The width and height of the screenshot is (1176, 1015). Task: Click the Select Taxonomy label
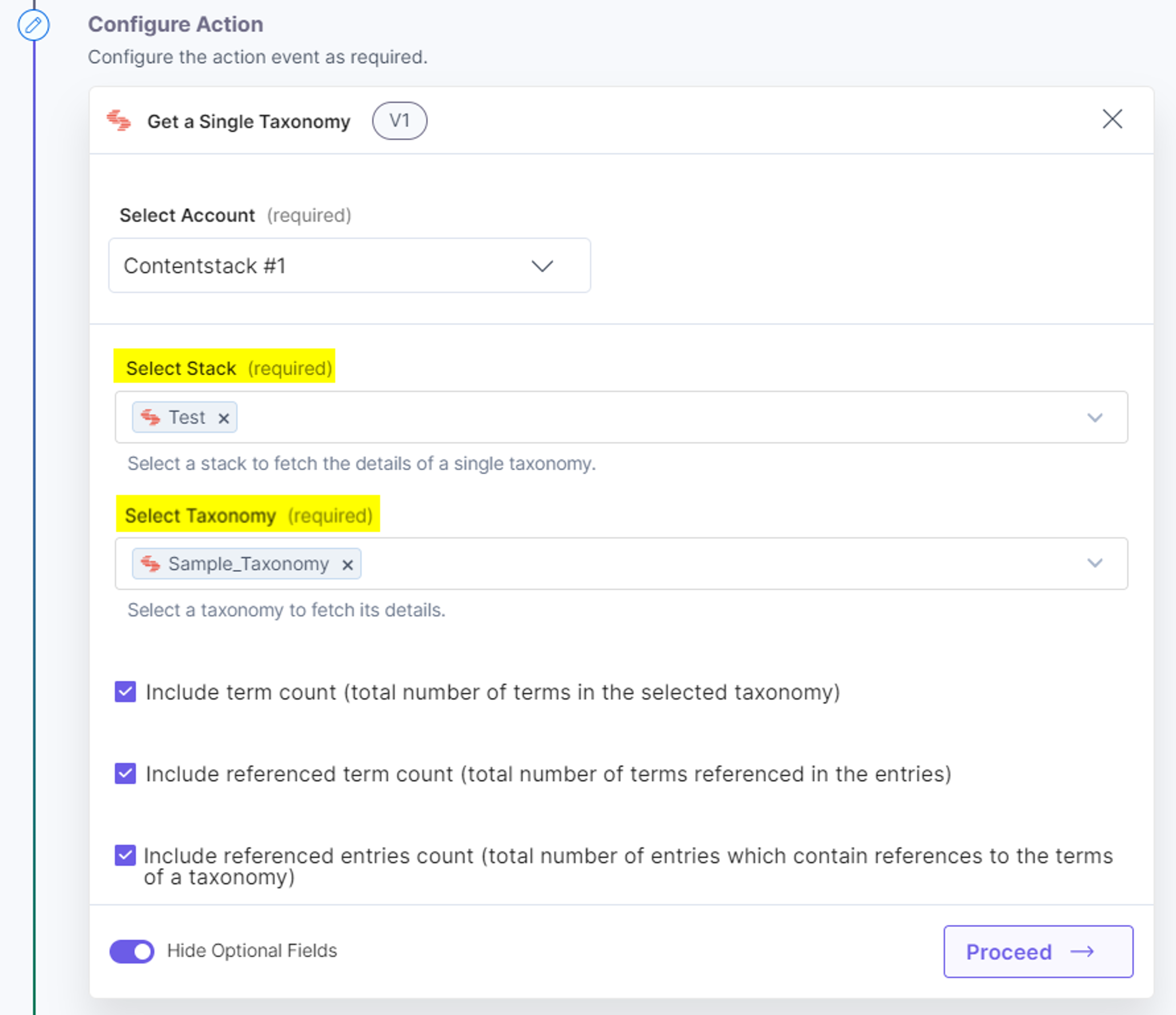pyautogui.click(x=200, y=516)
